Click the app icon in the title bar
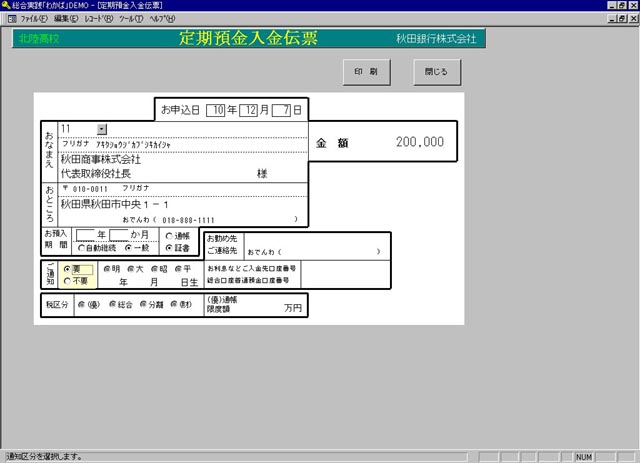 pyautogui.click(x=6, y=6)
